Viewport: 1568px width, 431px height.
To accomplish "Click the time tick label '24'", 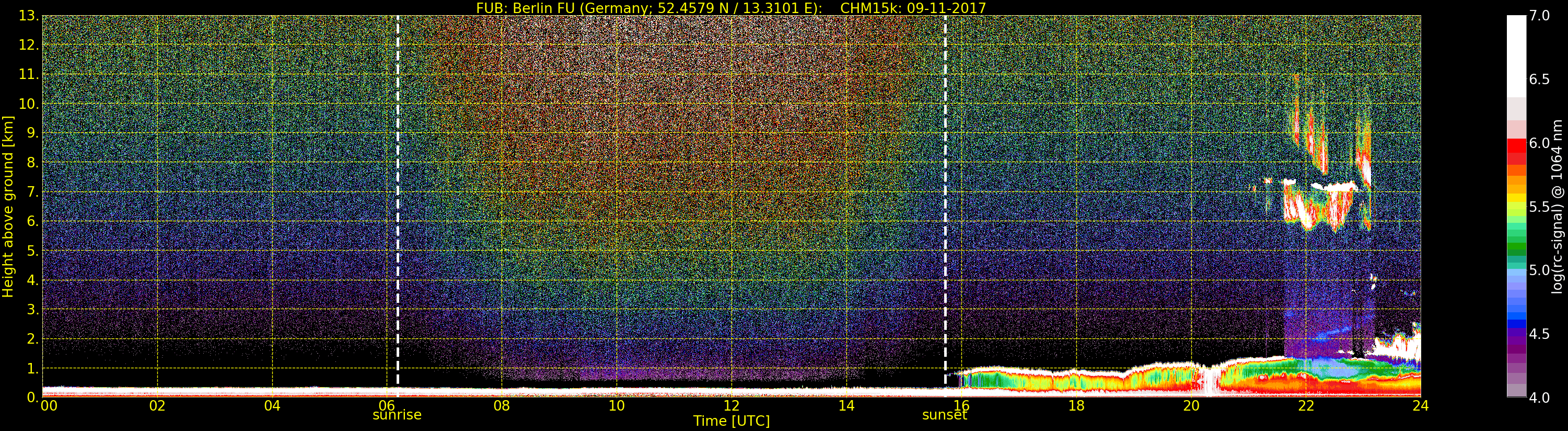I will [1421, 406].
